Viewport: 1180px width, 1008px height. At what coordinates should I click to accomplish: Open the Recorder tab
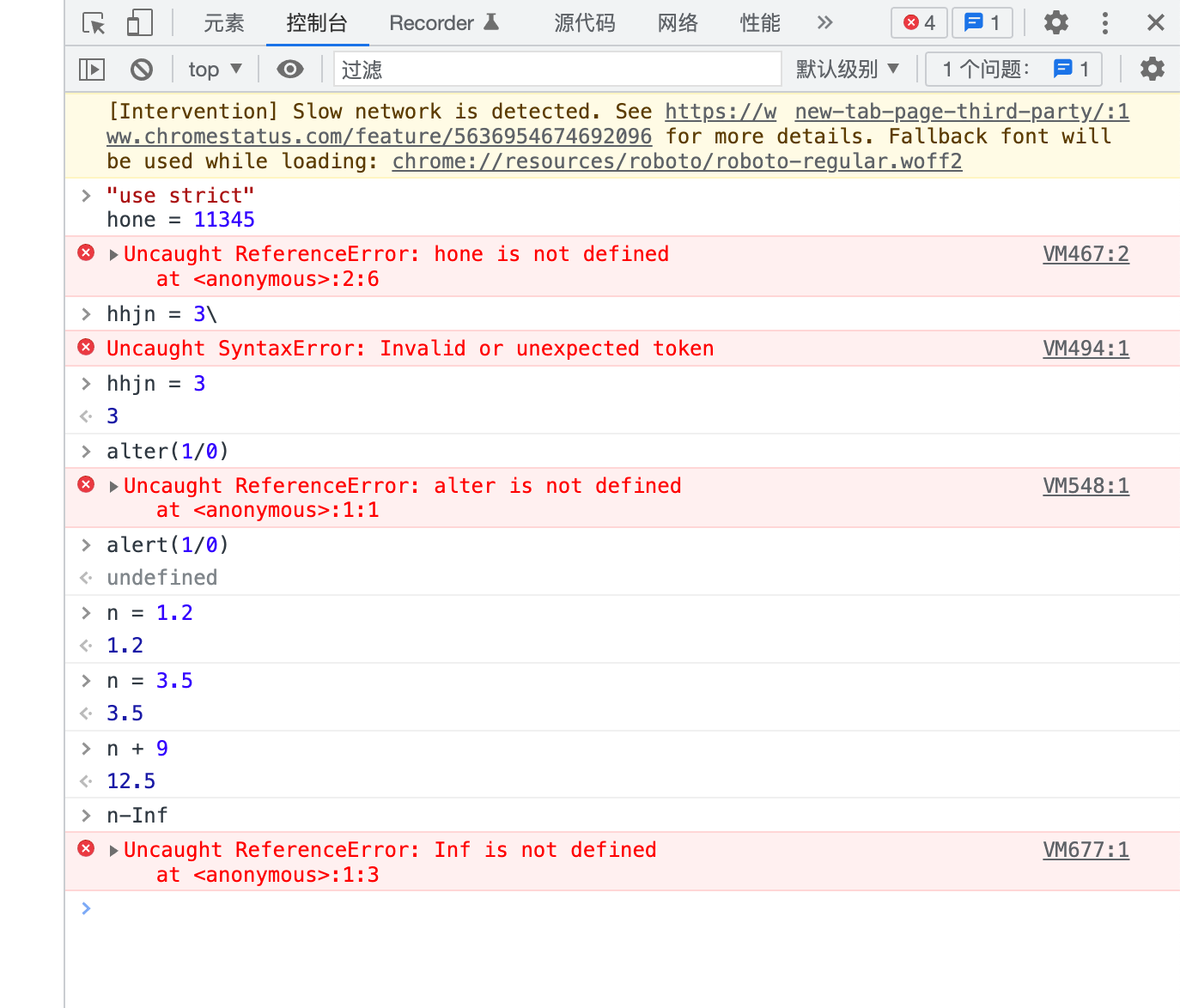444,23
